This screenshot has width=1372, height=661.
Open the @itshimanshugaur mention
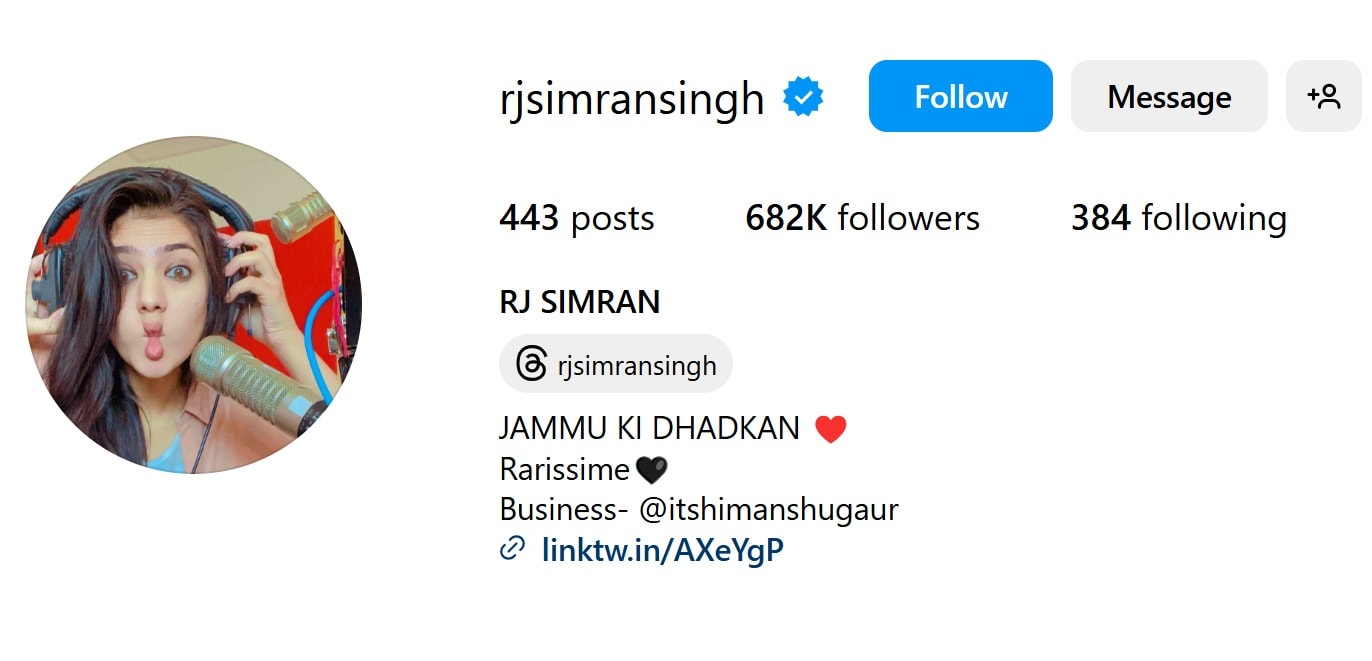769,509
